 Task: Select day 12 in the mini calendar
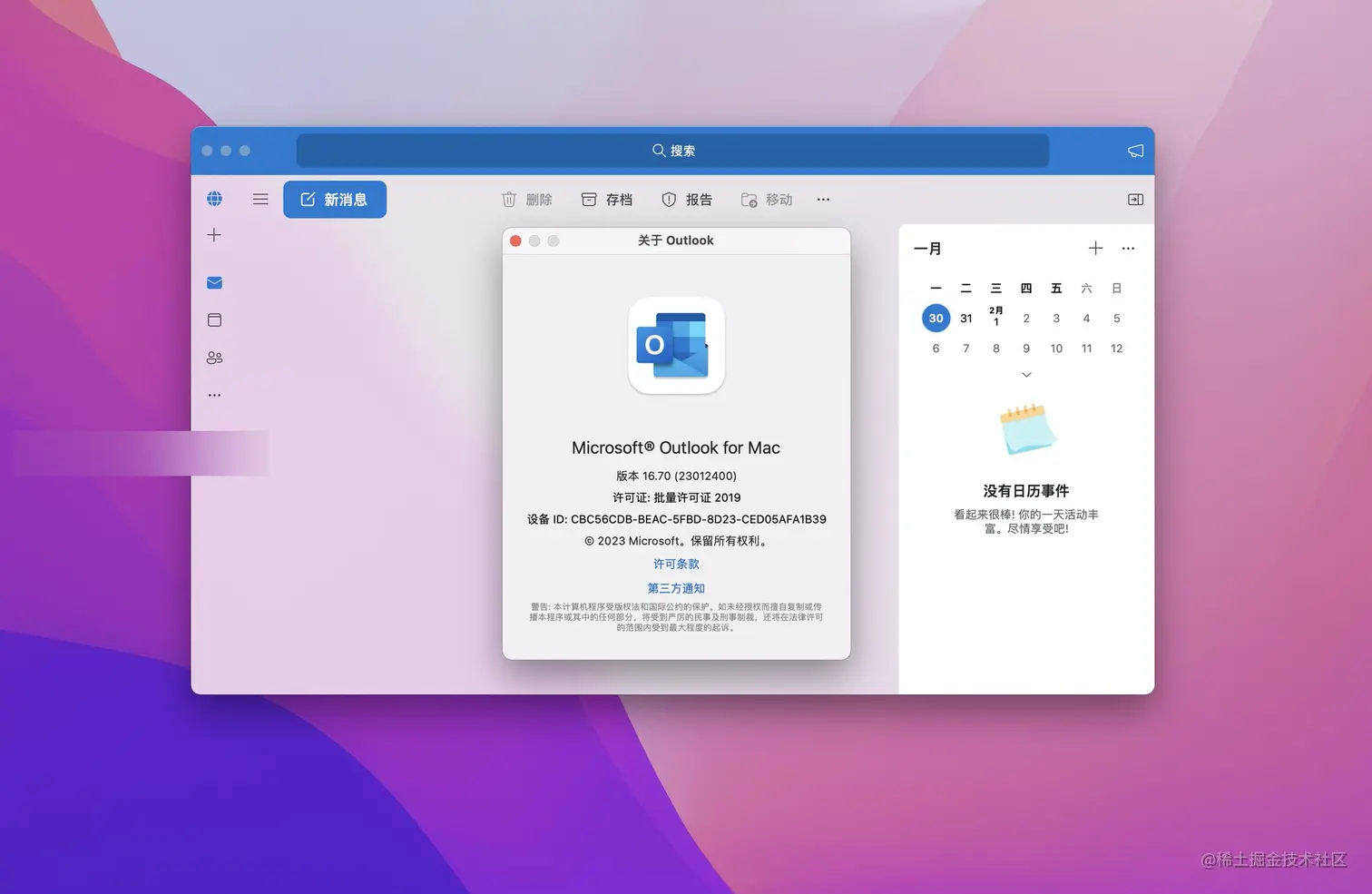pos(1117,349)
